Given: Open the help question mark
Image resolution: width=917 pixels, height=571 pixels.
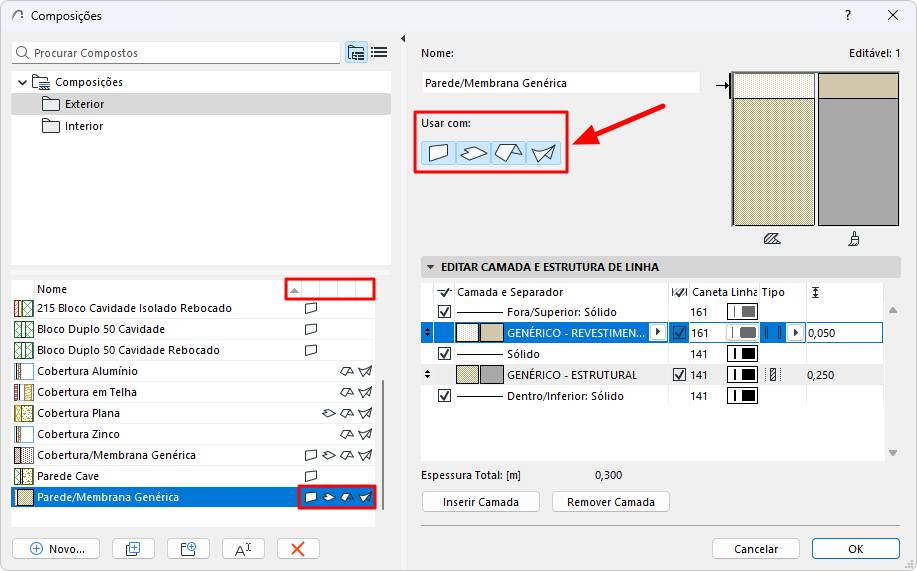Looking at the screenshot, I should (x=847, y=15).
